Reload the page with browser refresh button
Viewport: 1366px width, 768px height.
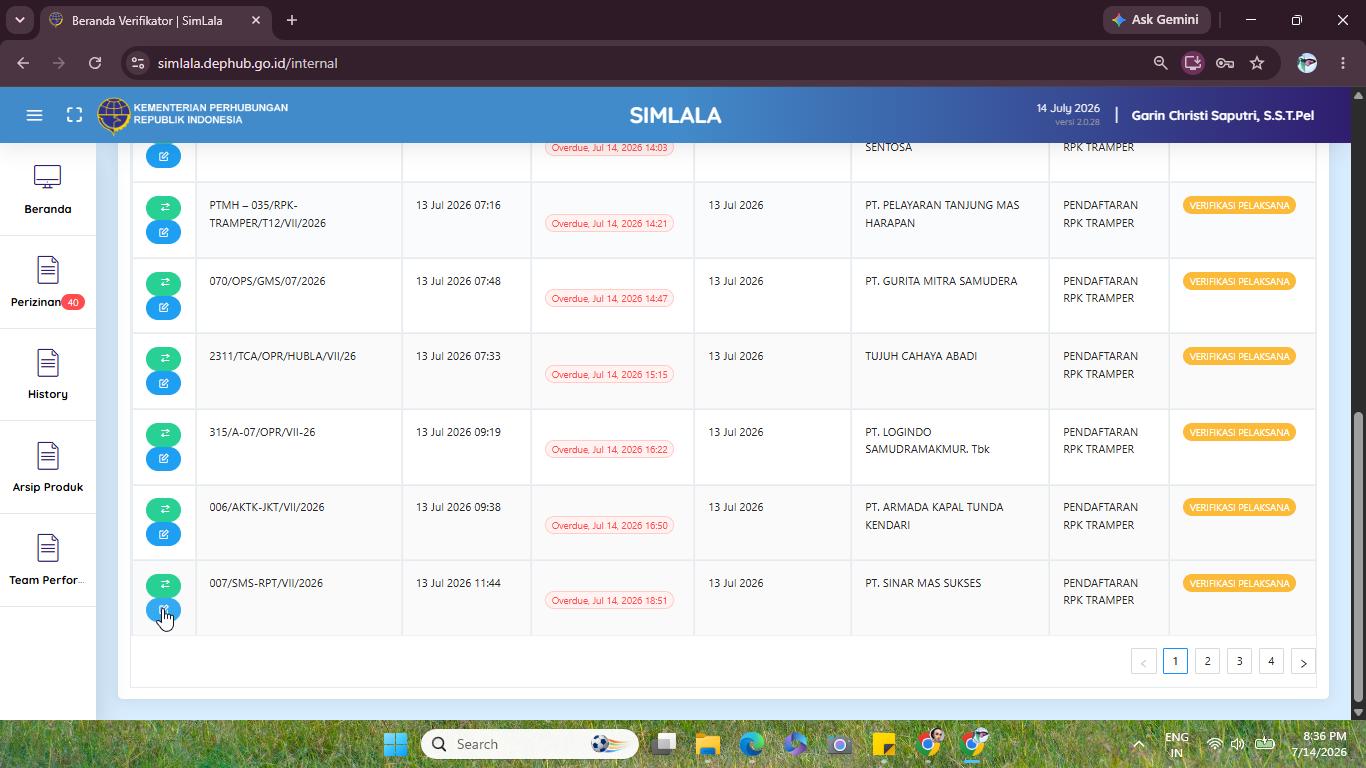tap(95, 63)
